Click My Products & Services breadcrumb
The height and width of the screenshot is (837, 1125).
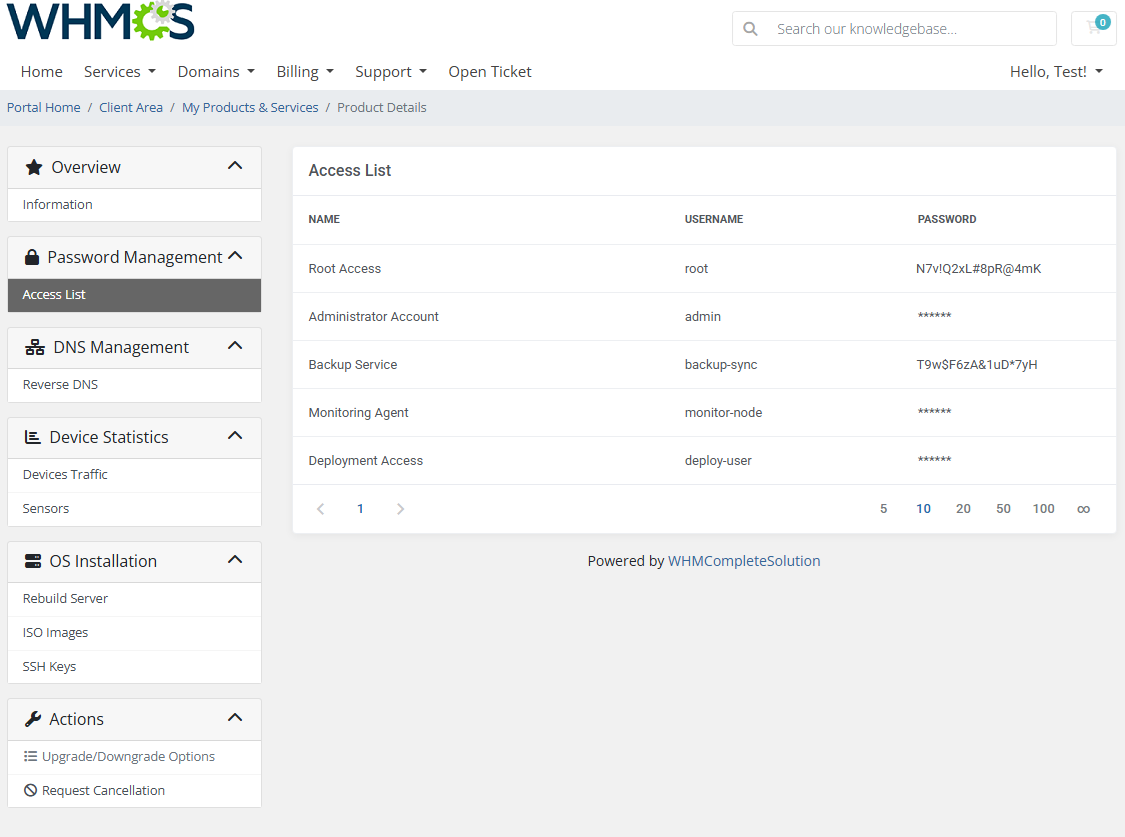[x=250, y=108]
